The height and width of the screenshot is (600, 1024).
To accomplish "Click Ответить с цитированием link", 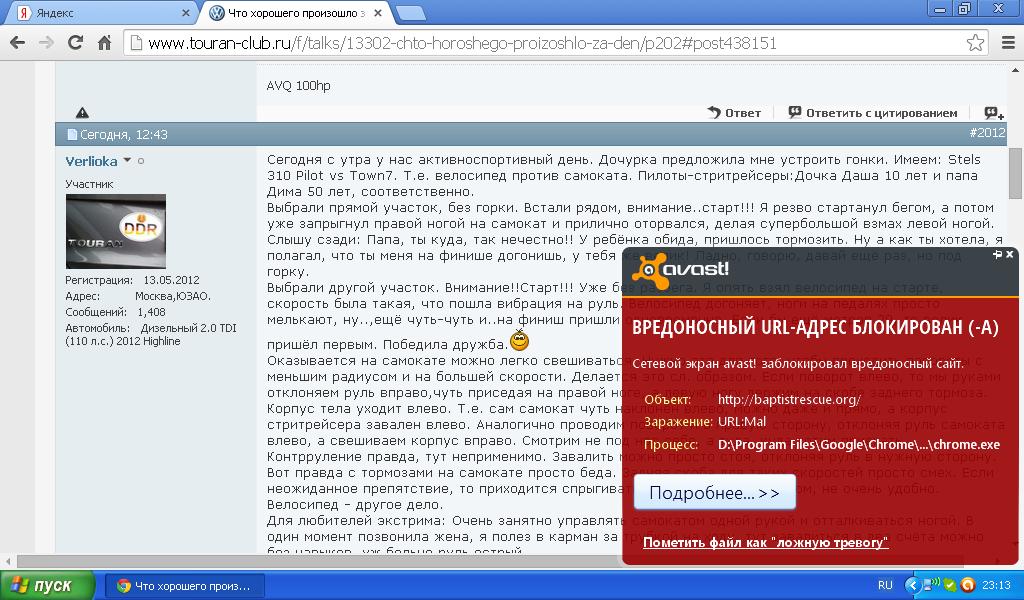I will tap(873, 113).
